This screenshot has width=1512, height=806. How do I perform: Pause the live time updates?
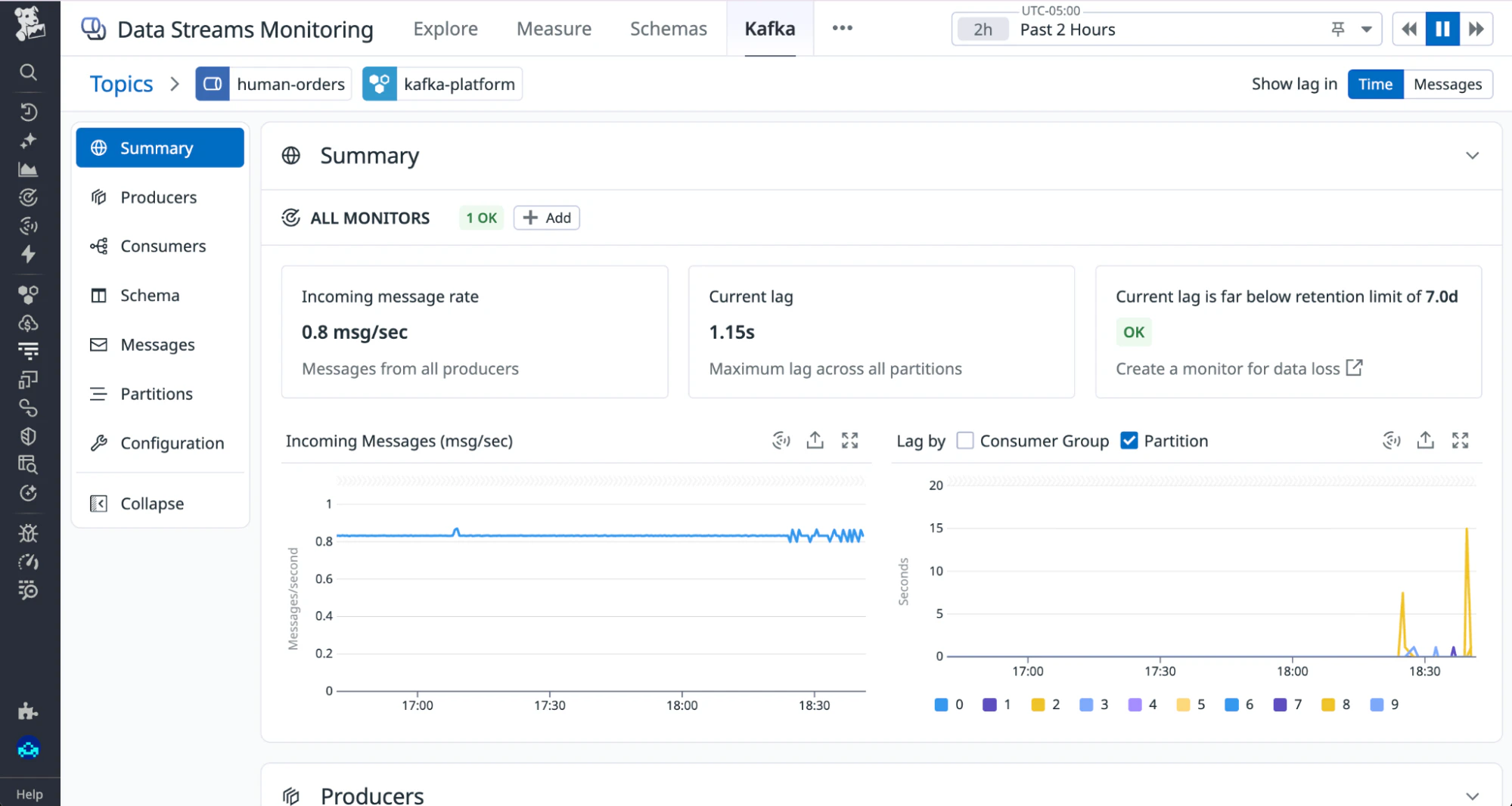pos(1442,29)
